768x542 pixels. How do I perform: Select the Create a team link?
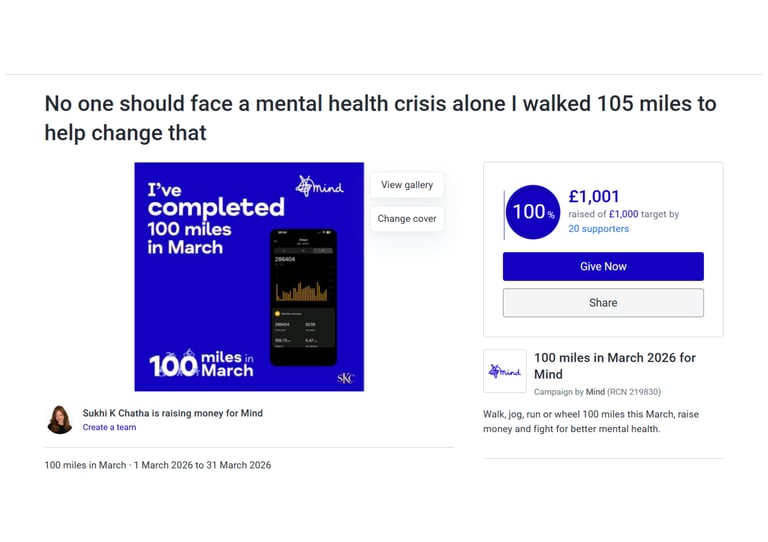tap(109, 427)
